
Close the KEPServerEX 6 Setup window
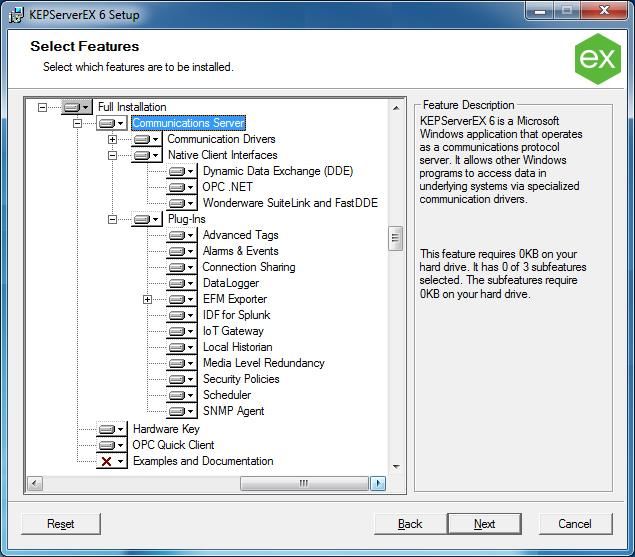(x=604, y=10)
